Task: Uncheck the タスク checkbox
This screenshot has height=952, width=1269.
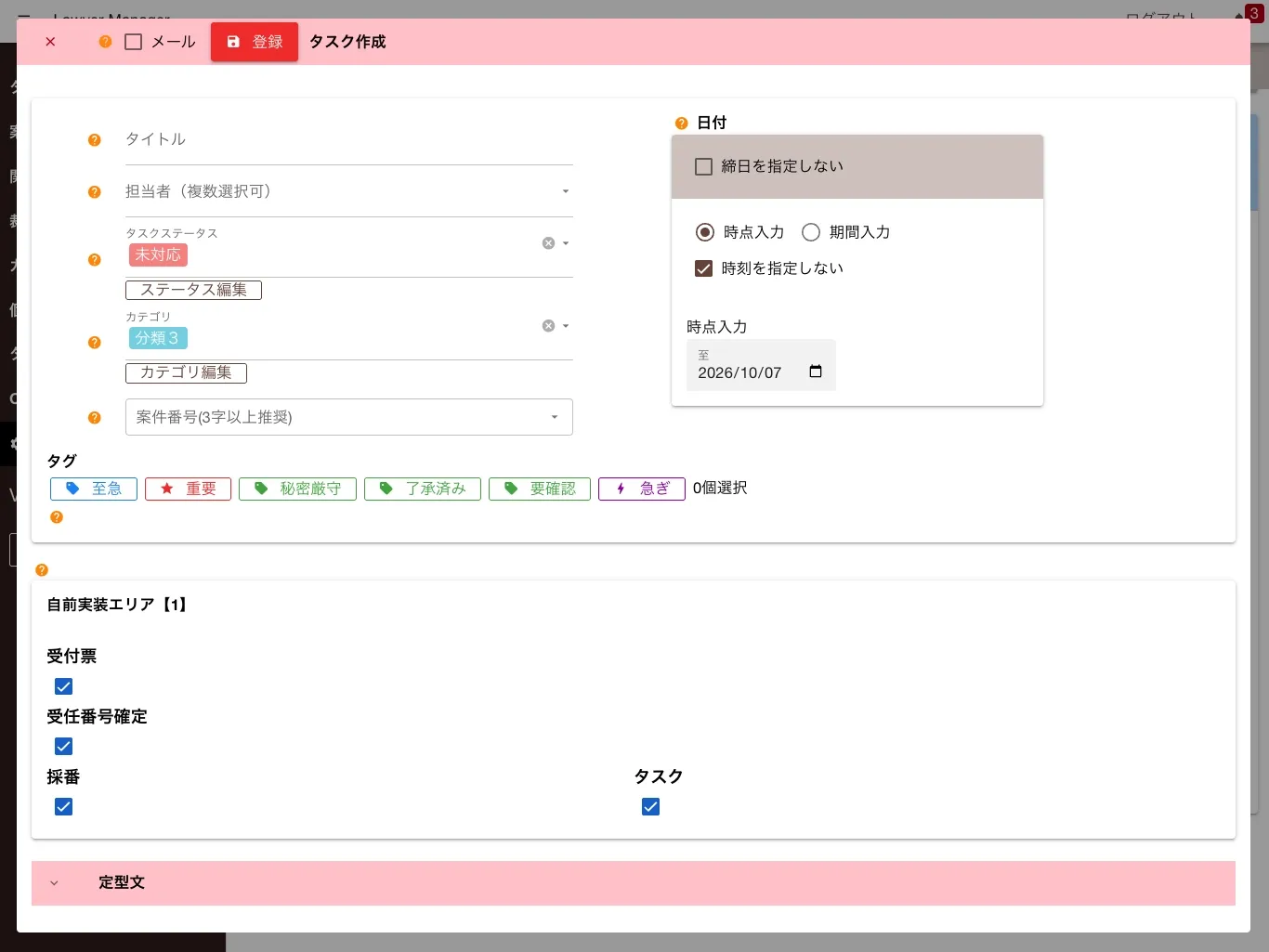Action: (x=650, y=806)
